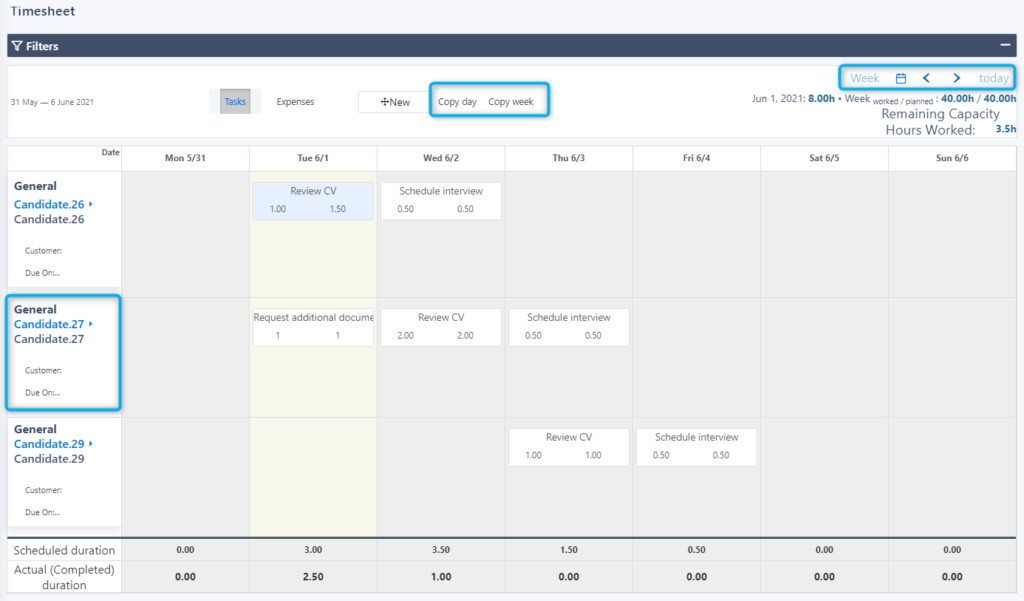Click the Copy day button
Screen dimensions: 1024x601
[457, 99]
